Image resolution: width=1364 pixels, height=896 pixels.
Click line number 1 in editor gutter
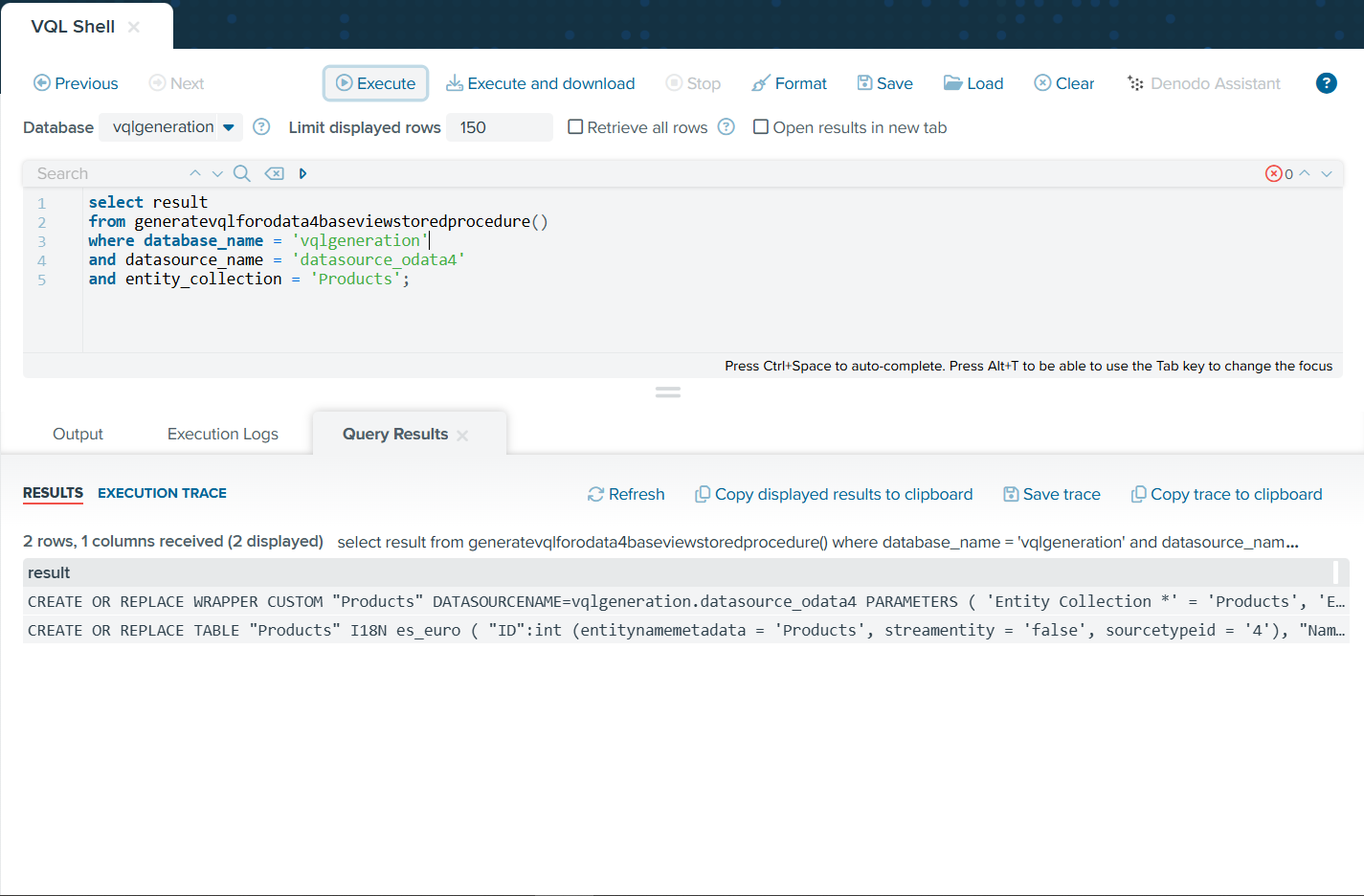[41, 203]
